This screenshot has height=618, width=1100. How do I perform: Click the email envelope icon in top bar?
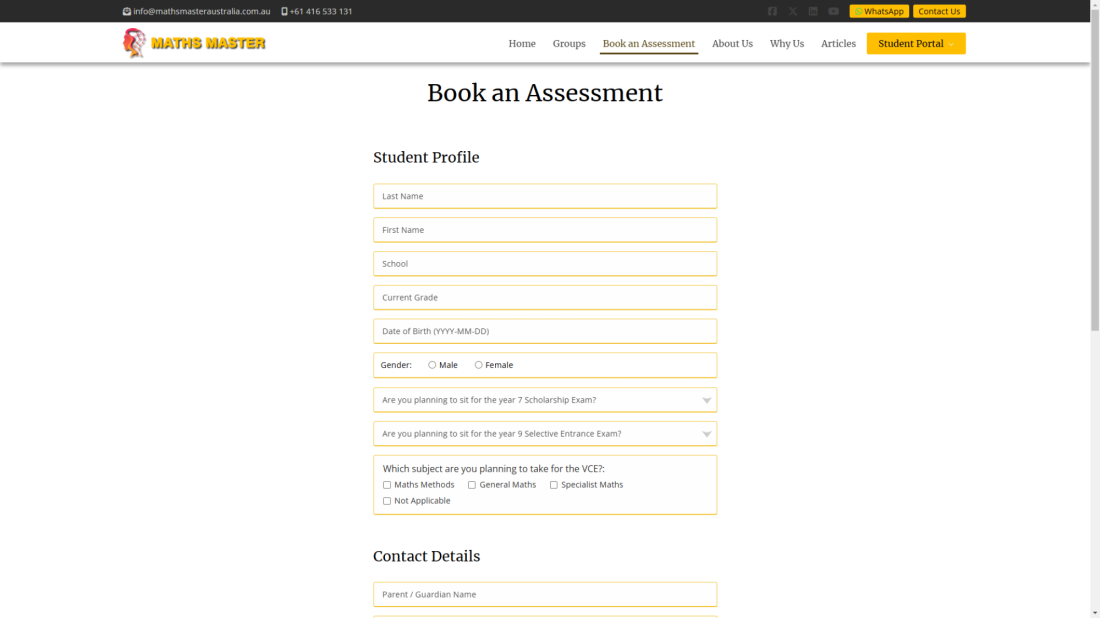pyautogui.click(x=127, y=11)
